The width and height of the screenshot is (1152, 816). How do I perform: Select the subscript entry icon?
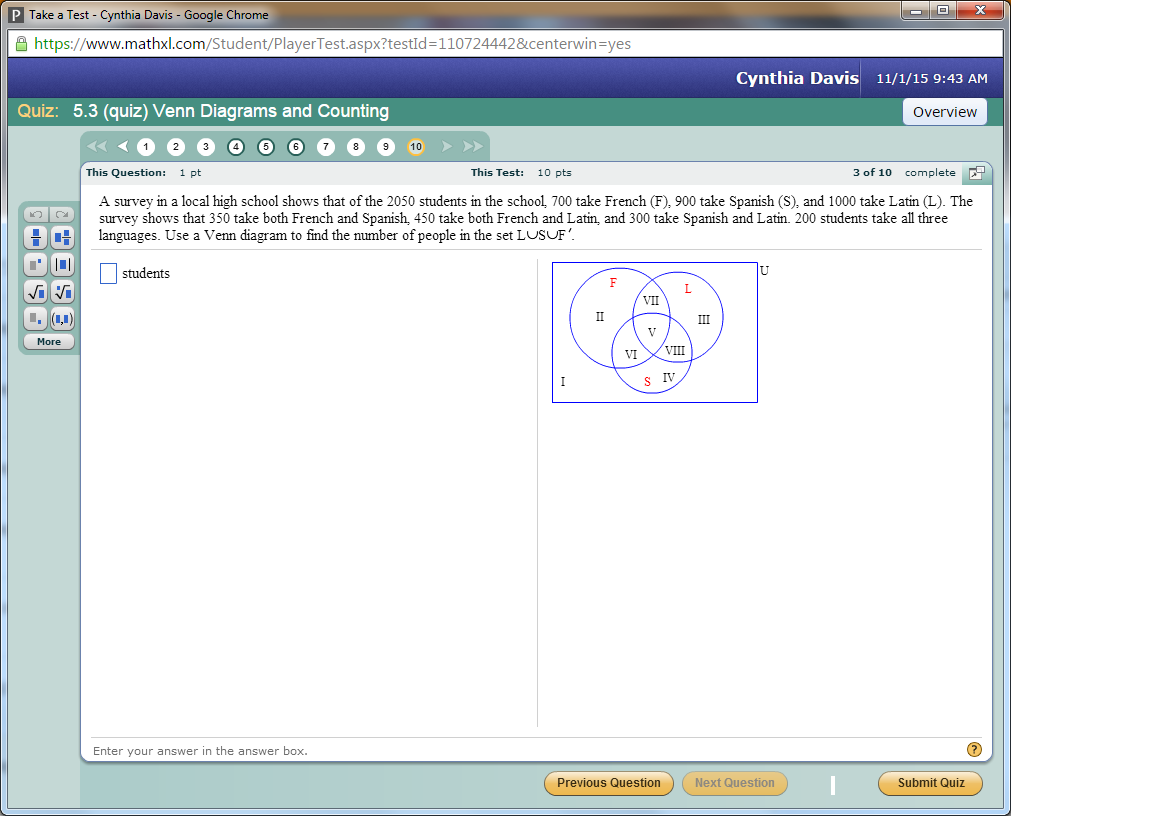(x=36, y=318)
